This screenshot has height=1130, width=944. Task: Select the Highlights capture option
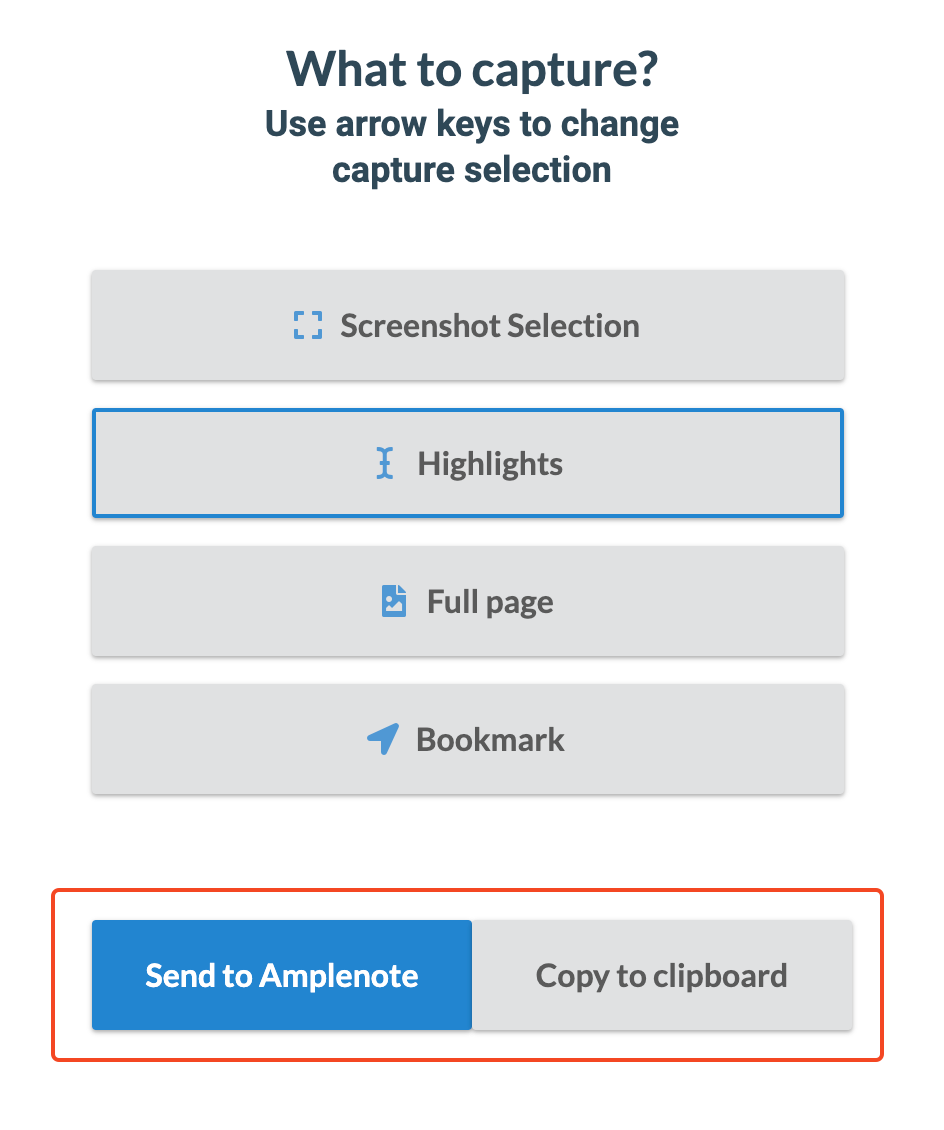(468, 463)
